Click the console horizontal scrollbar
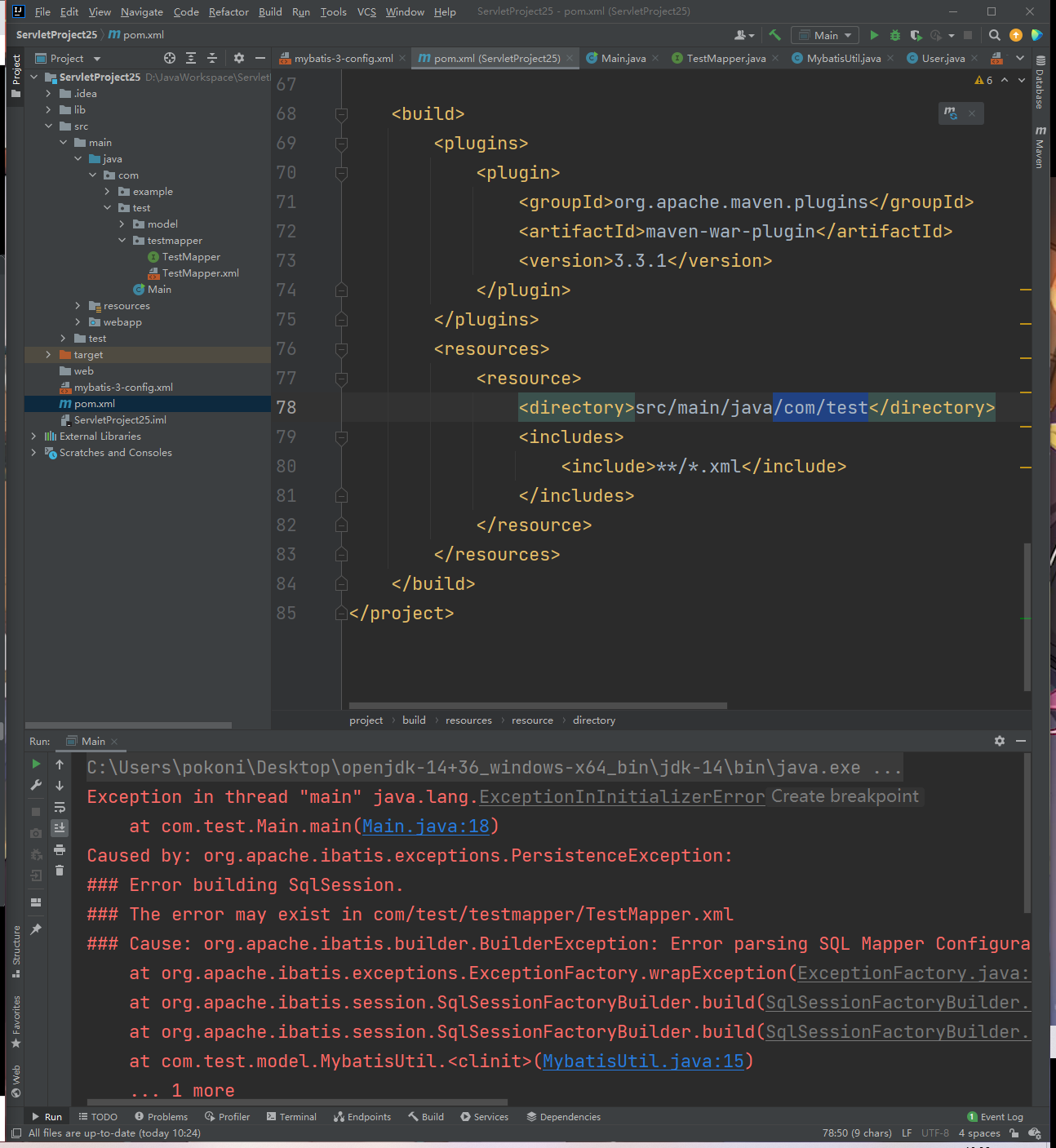Viewport: 1056px width, 1148px height. point(297,1101)
